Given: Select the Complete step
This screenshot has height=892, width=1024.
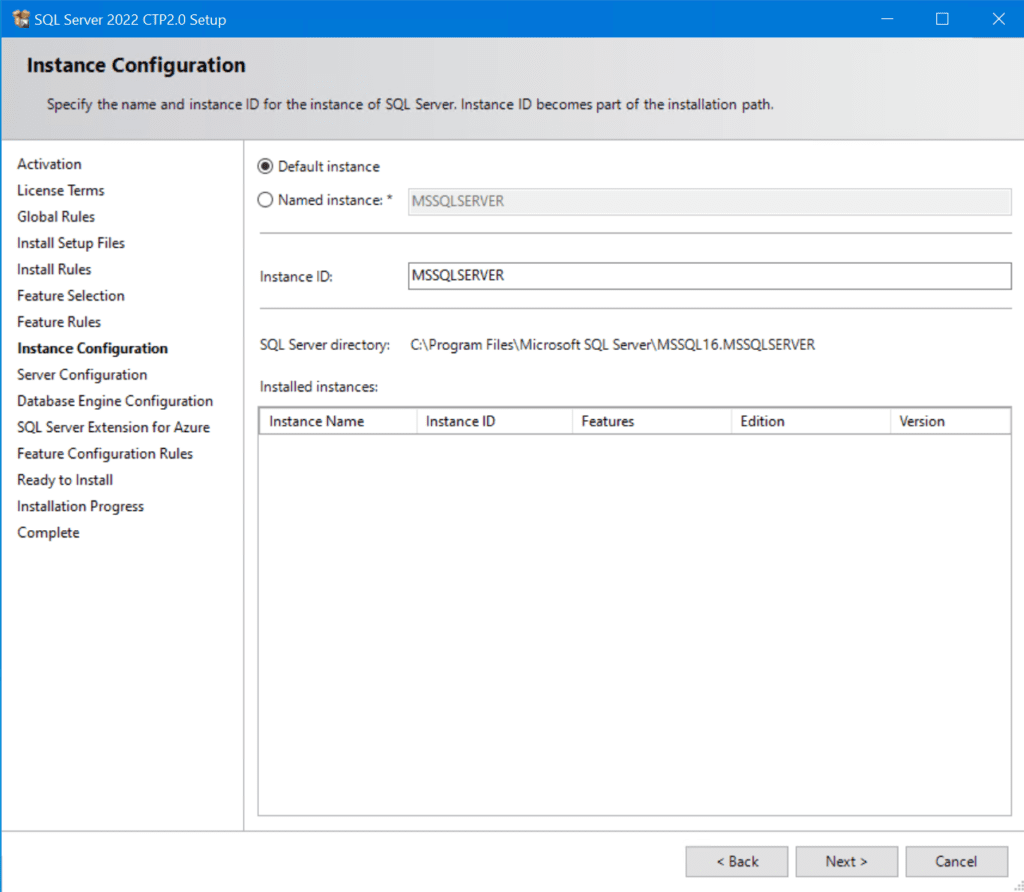Looking at the screenshot, I should coord(48,532).
